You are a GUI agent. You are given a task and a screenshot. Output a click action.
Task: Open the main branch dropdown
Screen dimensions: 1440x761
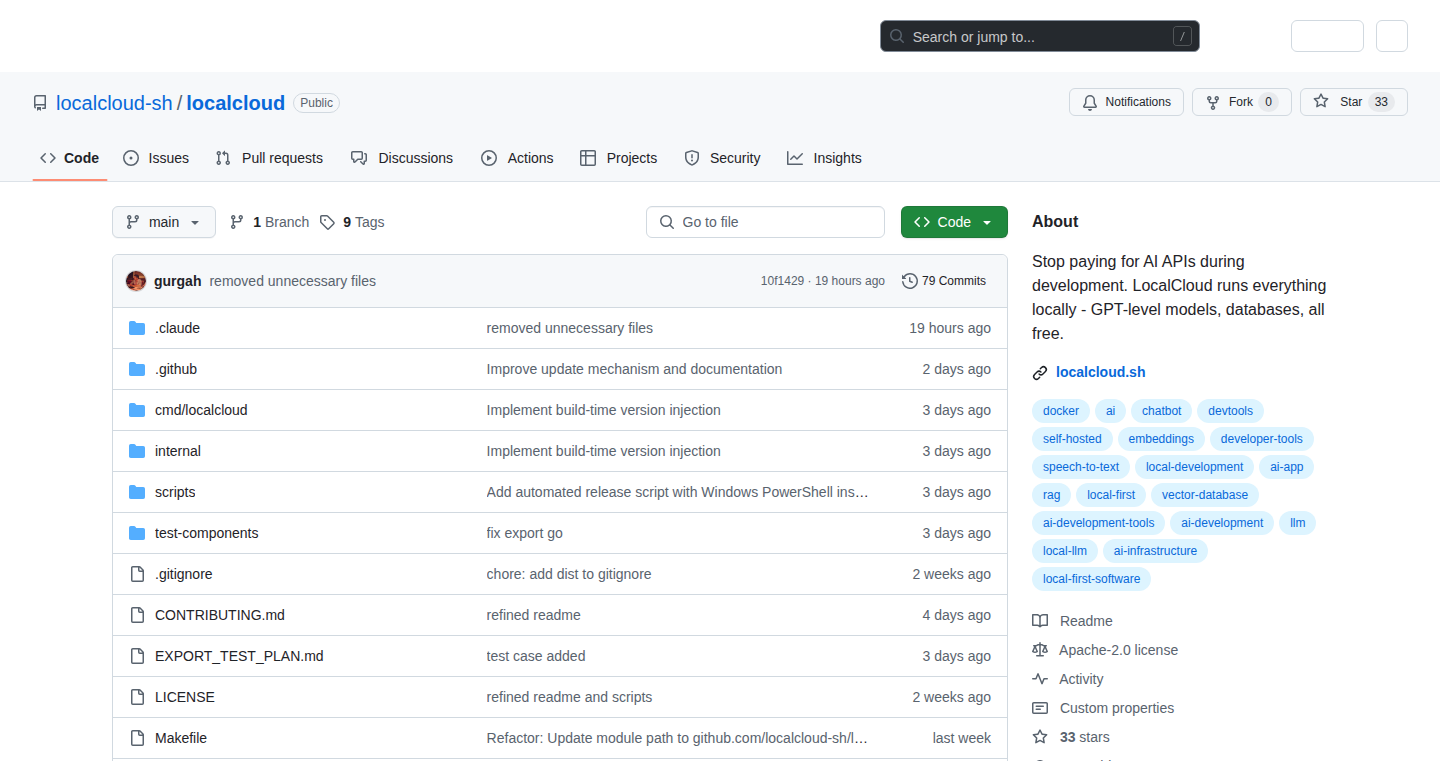(164, 222)
